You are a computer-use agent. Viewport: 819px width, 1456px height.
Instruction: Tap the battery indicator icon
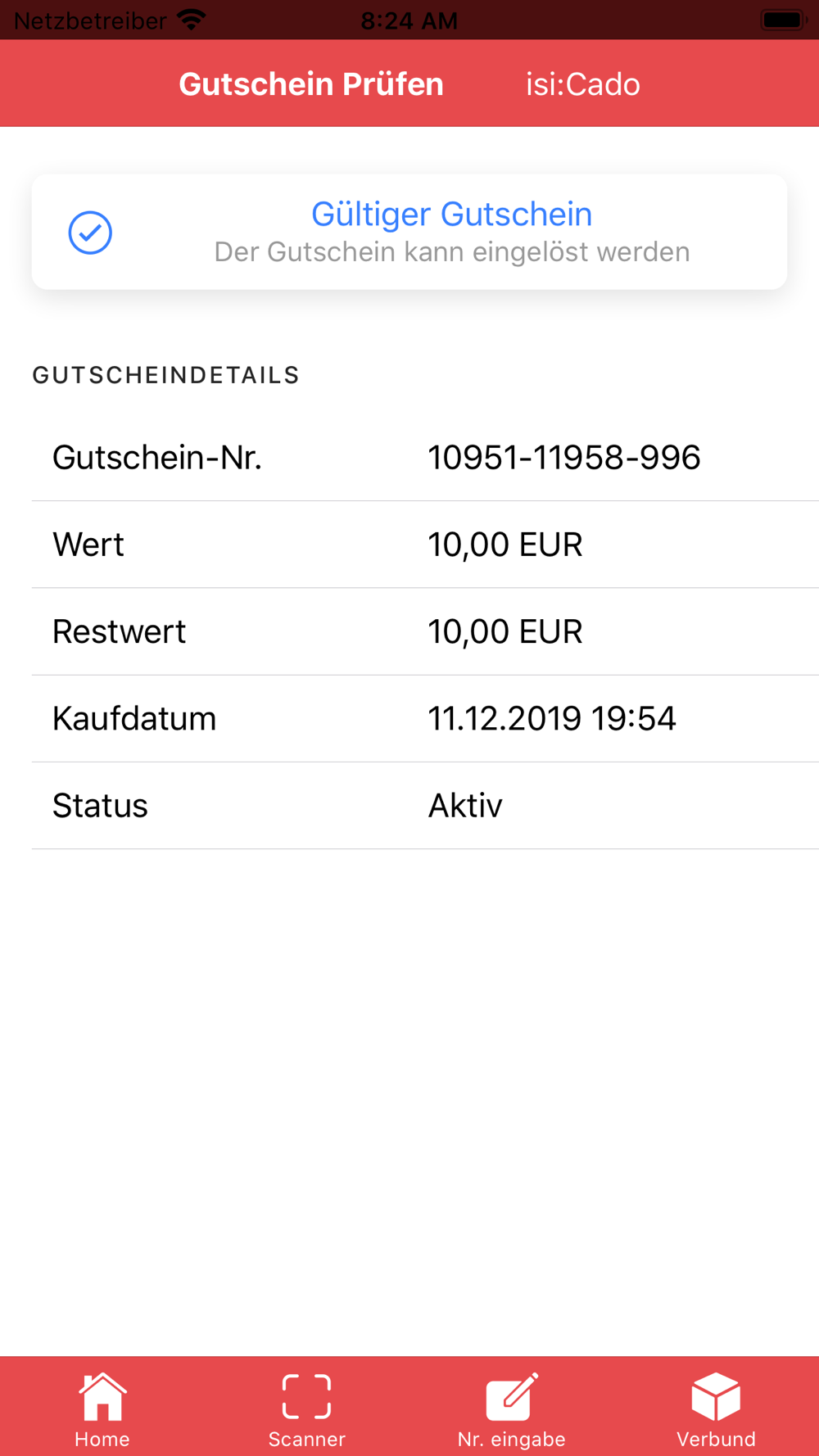(783, 20)
